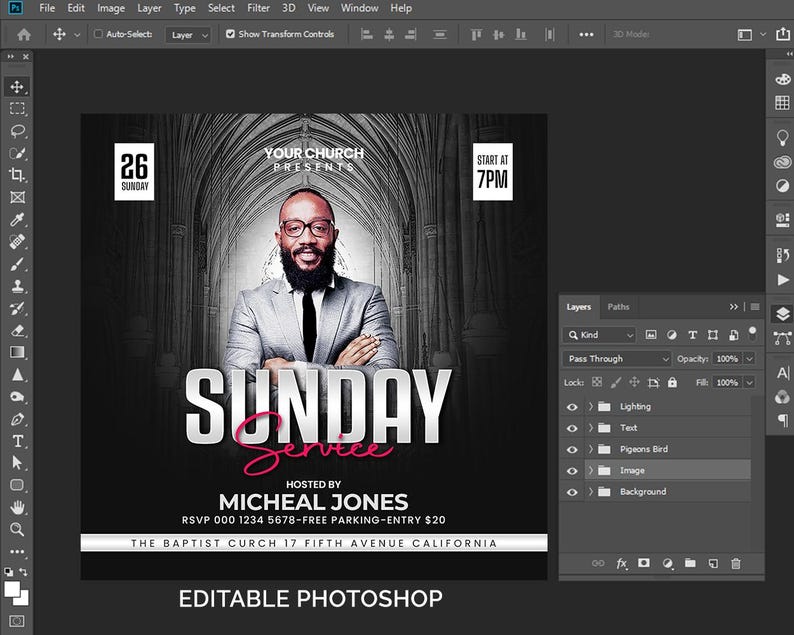Select the Rounded Rectangle shape tool
This screenshot has width=794, height=635.
point(17,485)
